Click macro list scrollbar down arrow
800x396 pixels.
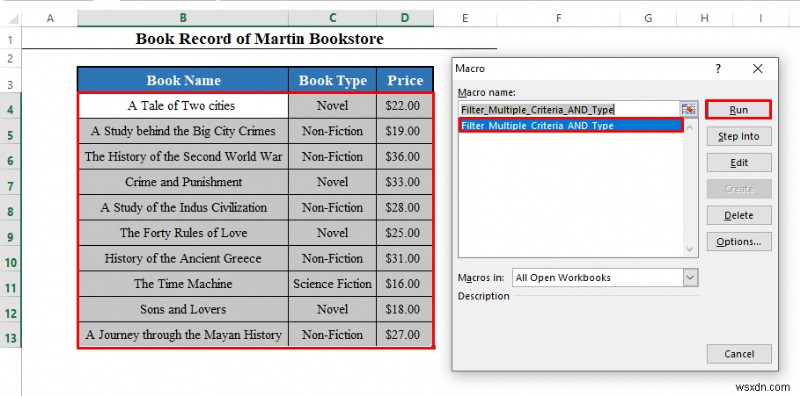pos(690,250)
